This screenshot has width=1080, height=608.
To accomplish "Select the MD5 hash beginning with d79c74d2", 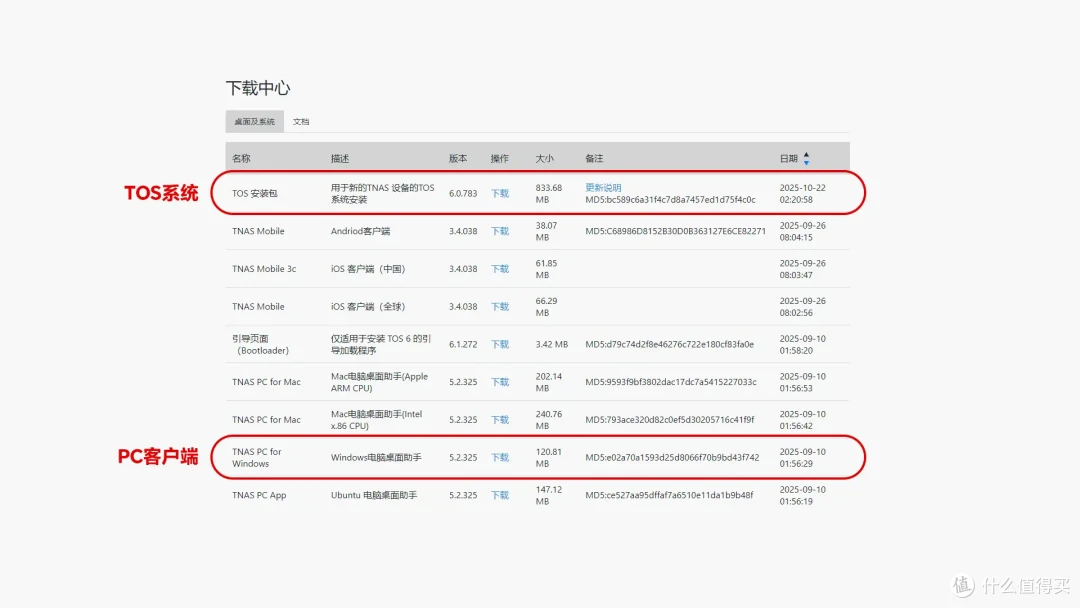I will (669, 344).
